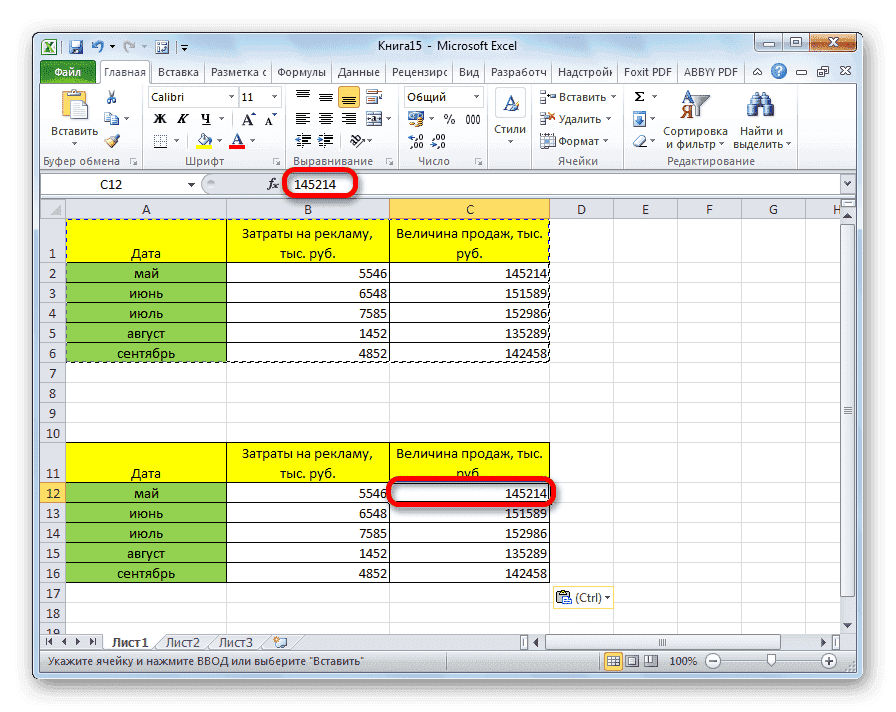Toggle bold formatting
Viewport: 896px width, 712px height.
(x=160, y=118)
